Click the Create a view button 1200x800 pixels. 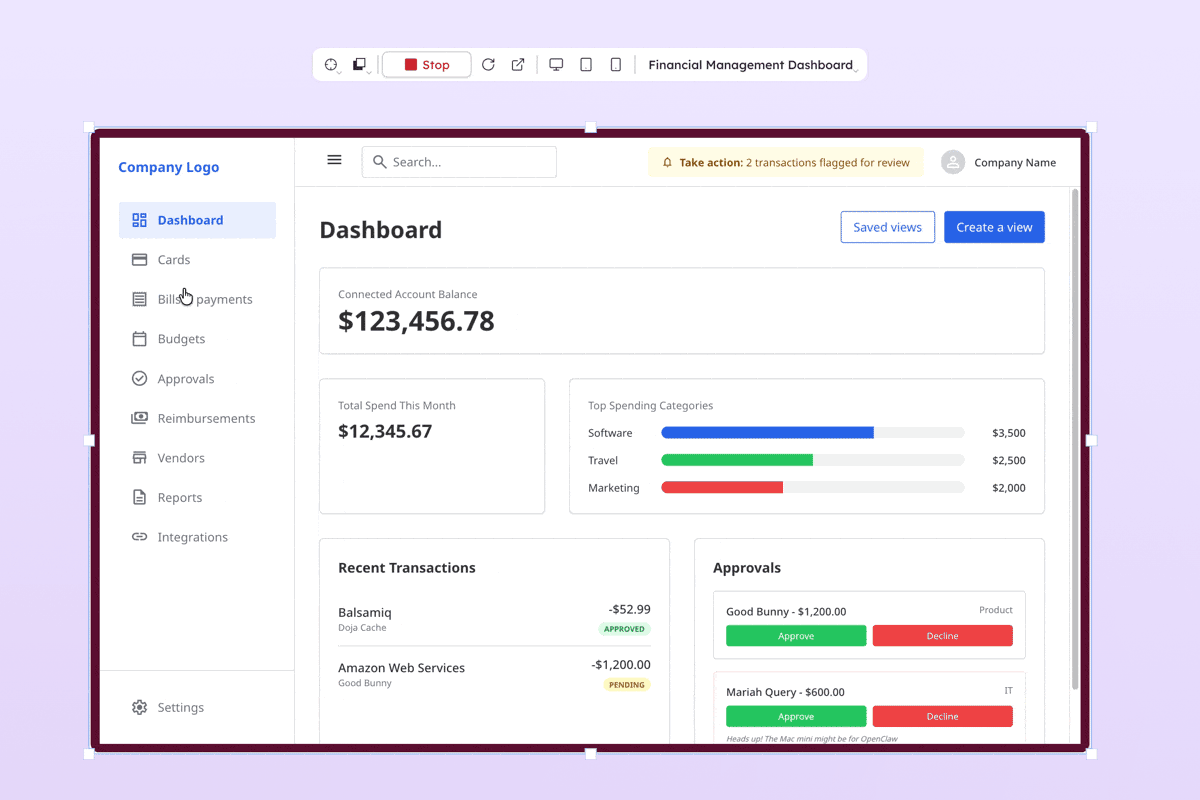pos(994,227)
